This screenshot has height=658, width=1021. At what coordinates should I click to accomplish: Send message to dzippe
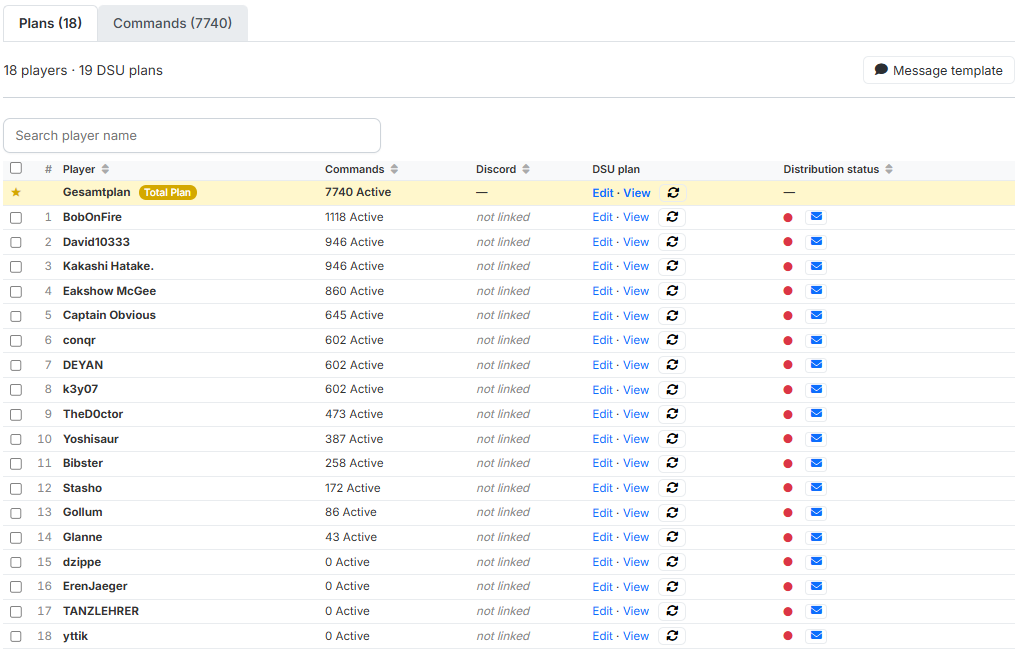(816, 562)
